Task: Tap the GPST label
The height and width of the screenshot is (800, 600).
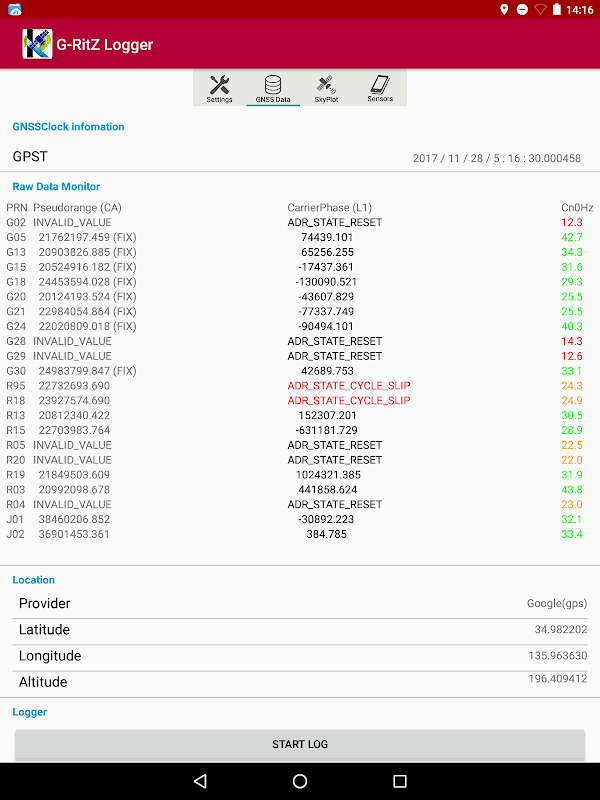Action: [x=30, y=157]
